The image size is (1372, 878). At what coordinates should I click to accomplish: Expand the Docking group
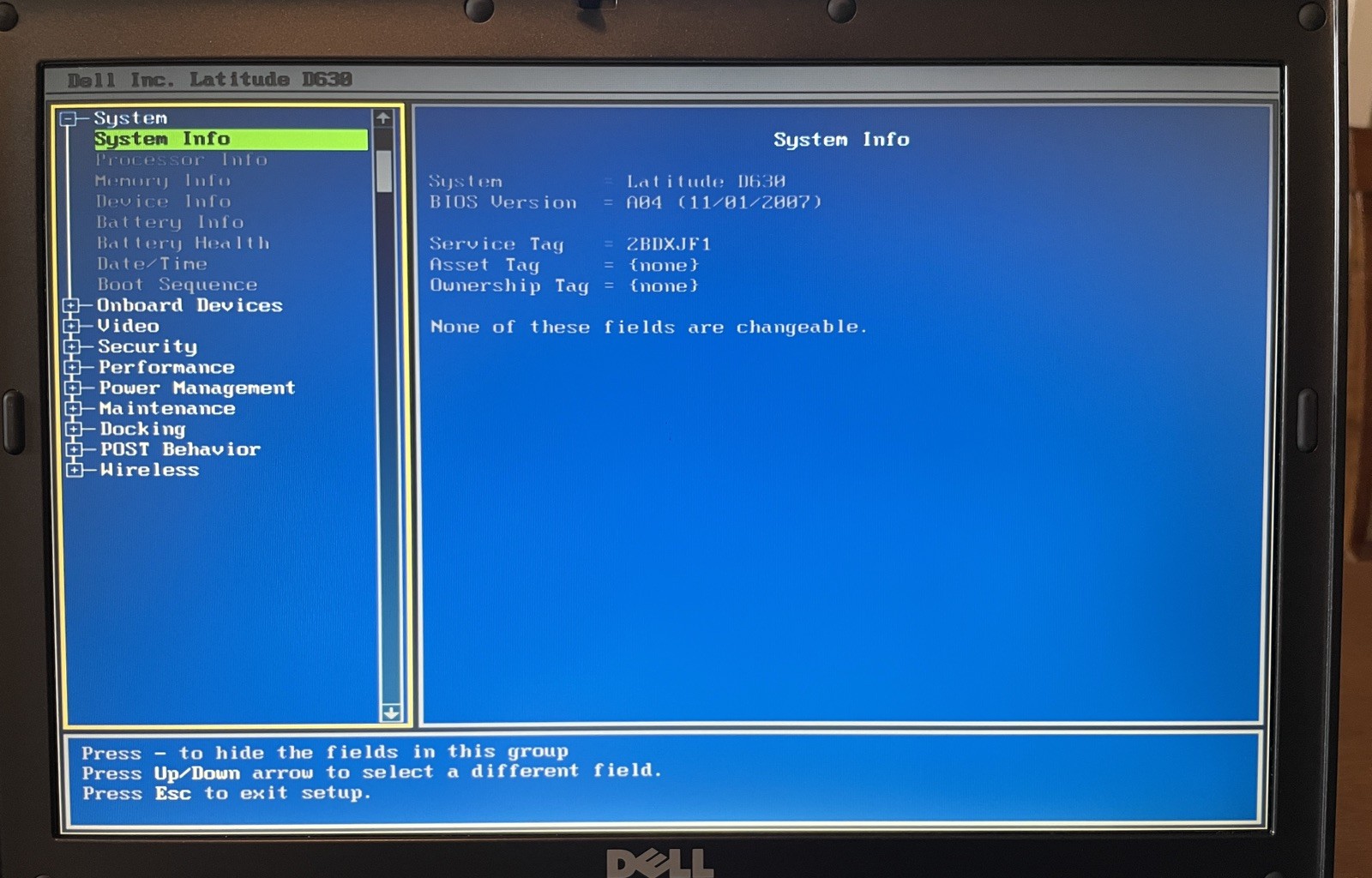tap(75, 429)
